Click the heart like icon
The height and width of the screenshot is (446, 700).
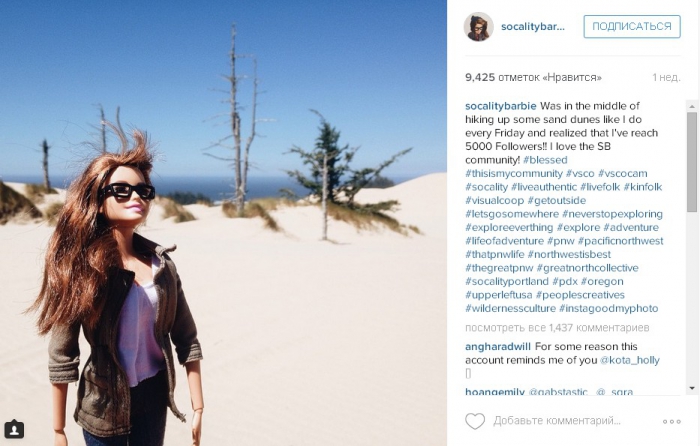coord(475,421)
